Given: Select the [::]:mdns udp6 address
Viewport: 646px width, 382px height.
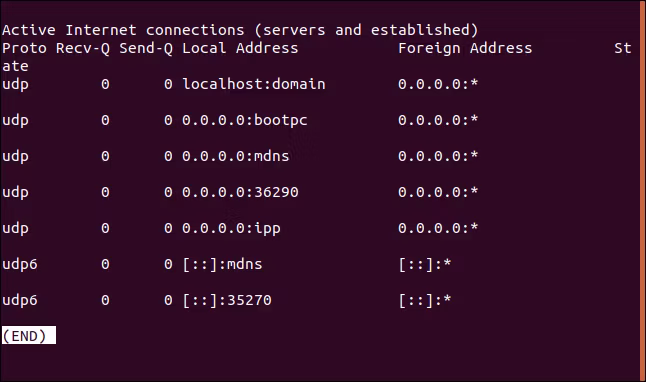Looking at the screenshot, I should (x=222, y=264).
